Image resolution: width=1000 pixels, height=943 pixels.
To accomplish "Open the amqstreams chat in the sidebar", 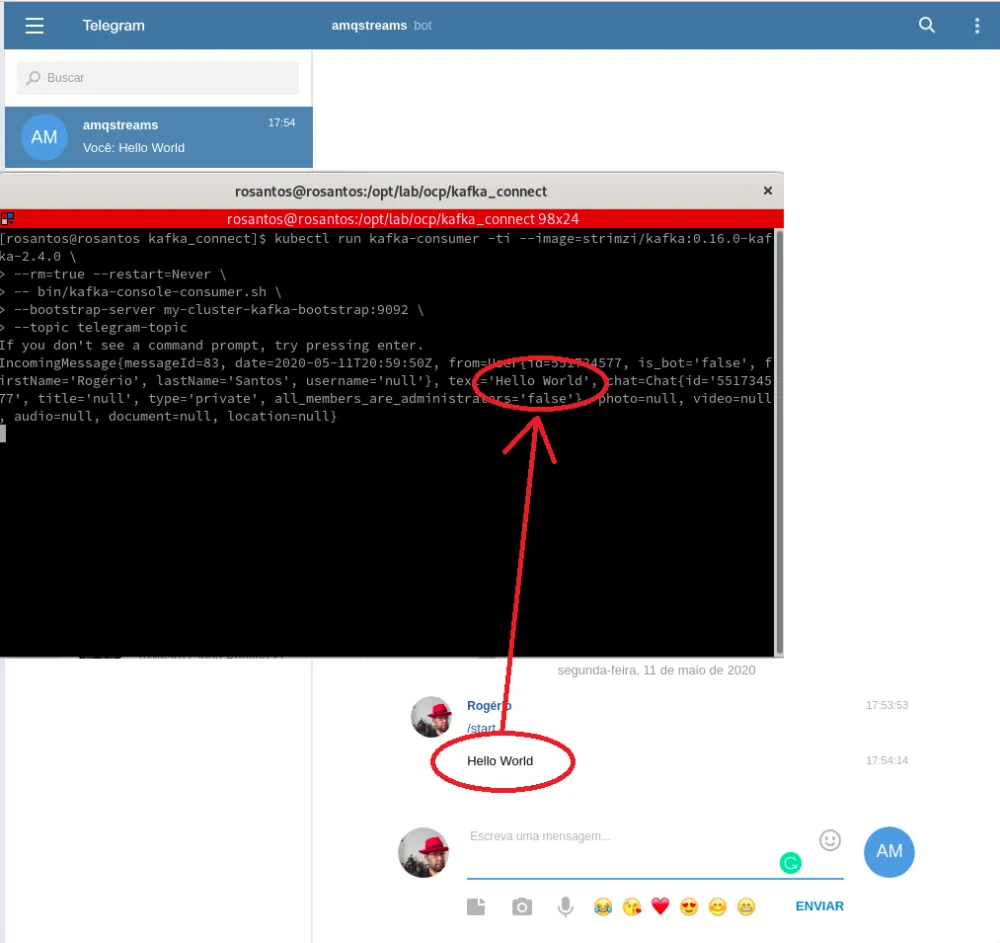I will pyautogui.click(x=157, y=137).
